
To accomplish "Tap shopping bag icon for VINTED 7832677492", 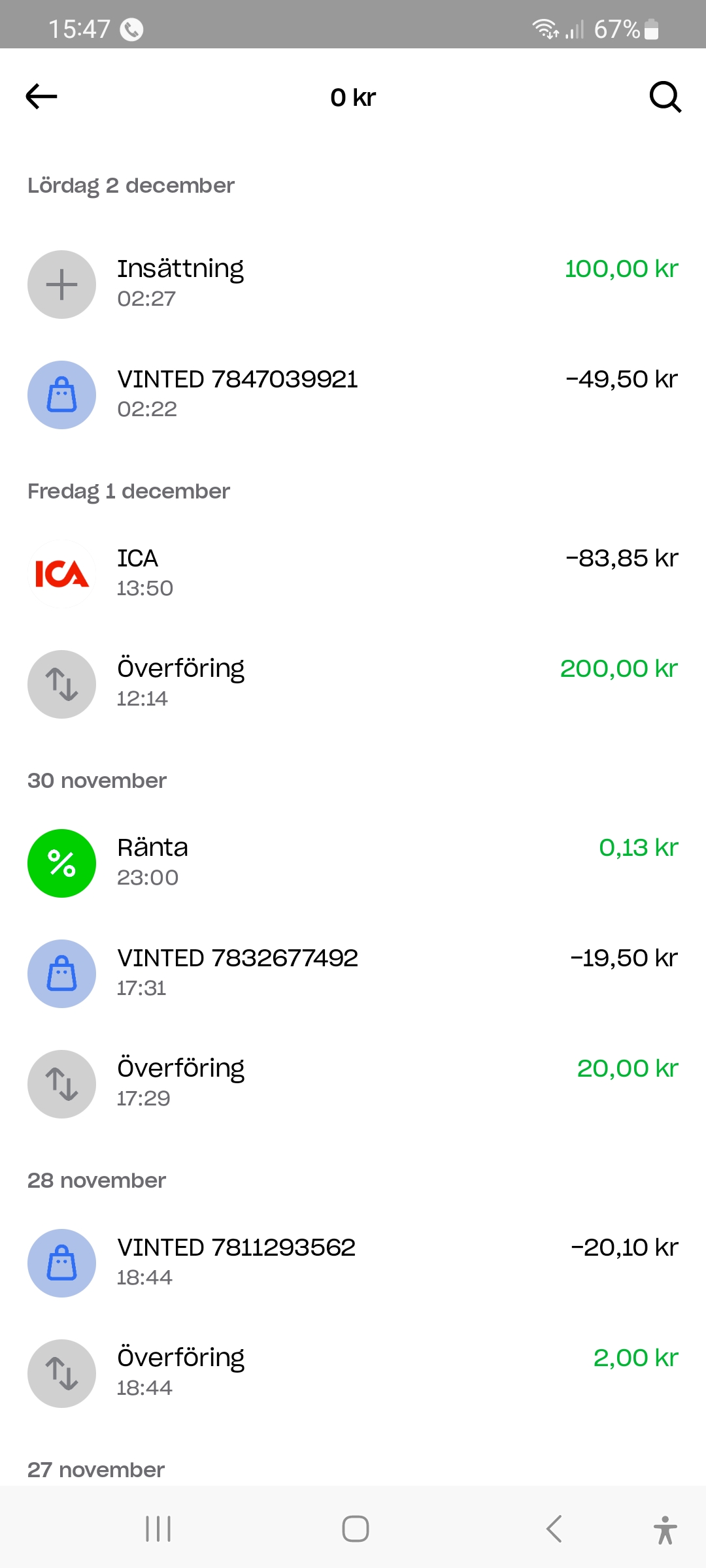I will coord(61,973).
